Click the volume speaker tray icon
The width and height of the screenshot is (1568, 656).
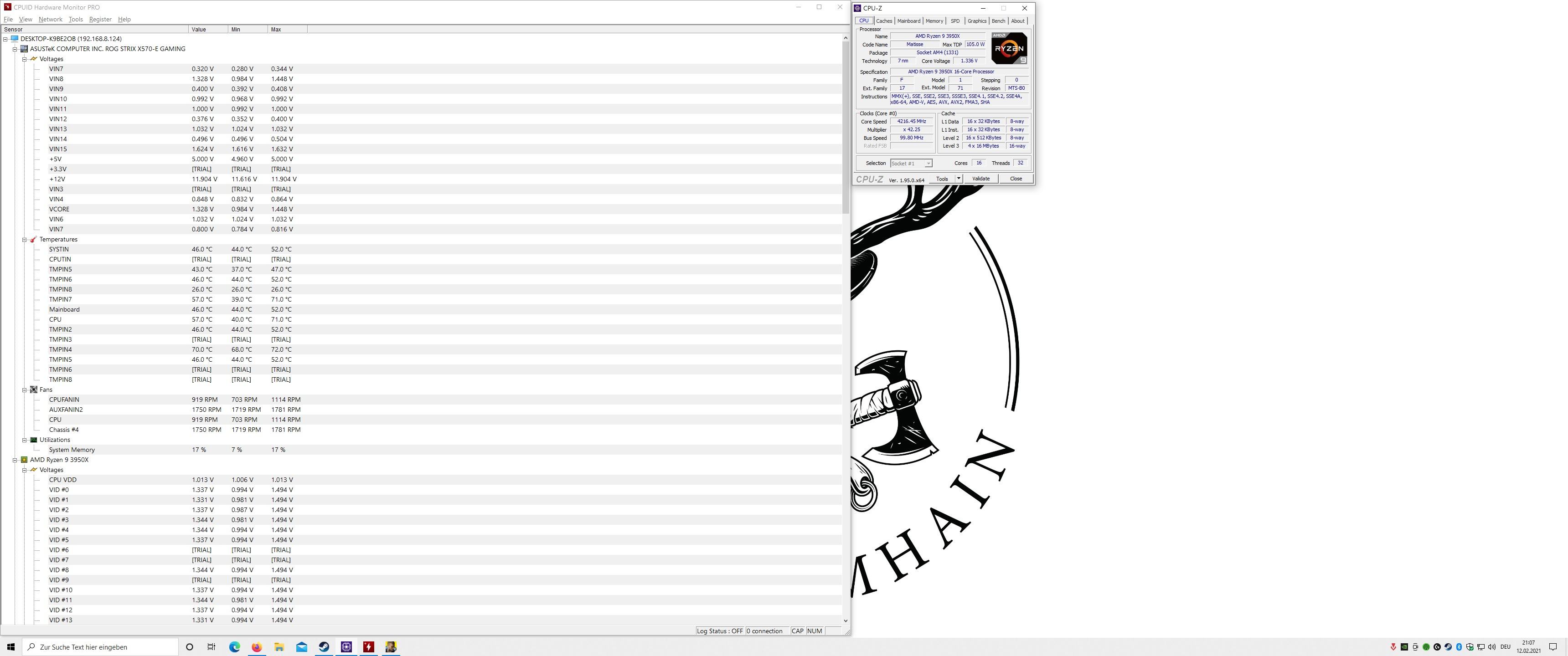tap(1491, 647)
